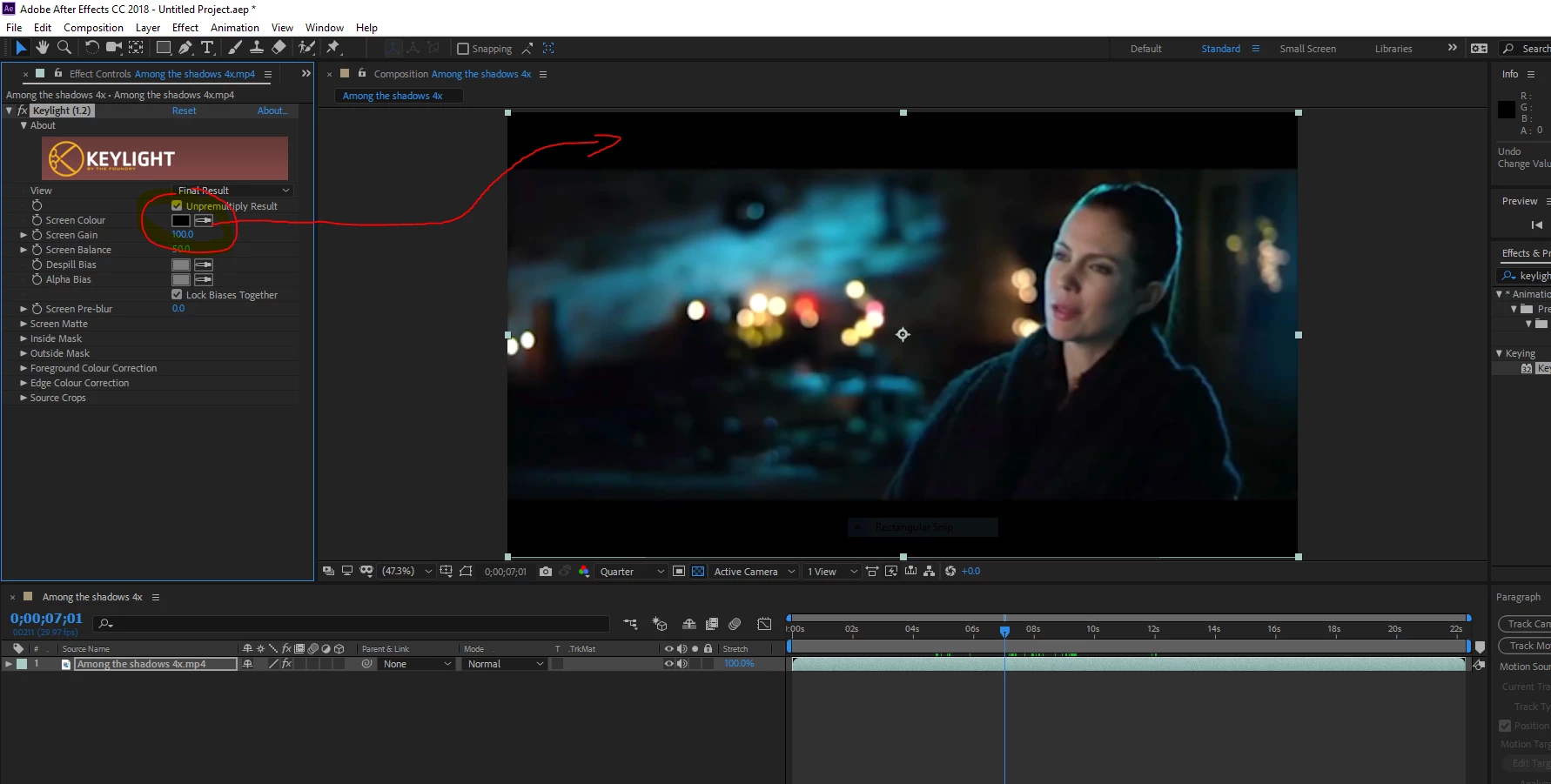The image size is (1551, 784).
Task: Click the Reset Exposure icon
Action: point(950,572)
